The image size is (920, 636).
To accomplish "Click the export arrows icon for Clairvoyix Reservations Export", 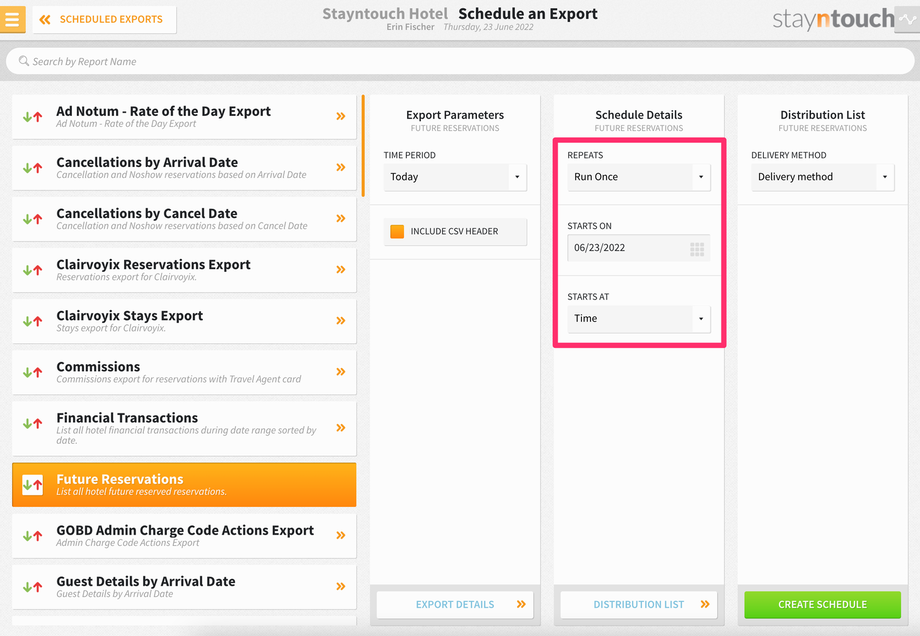I will pyautogui.click(x=33, y=270).
